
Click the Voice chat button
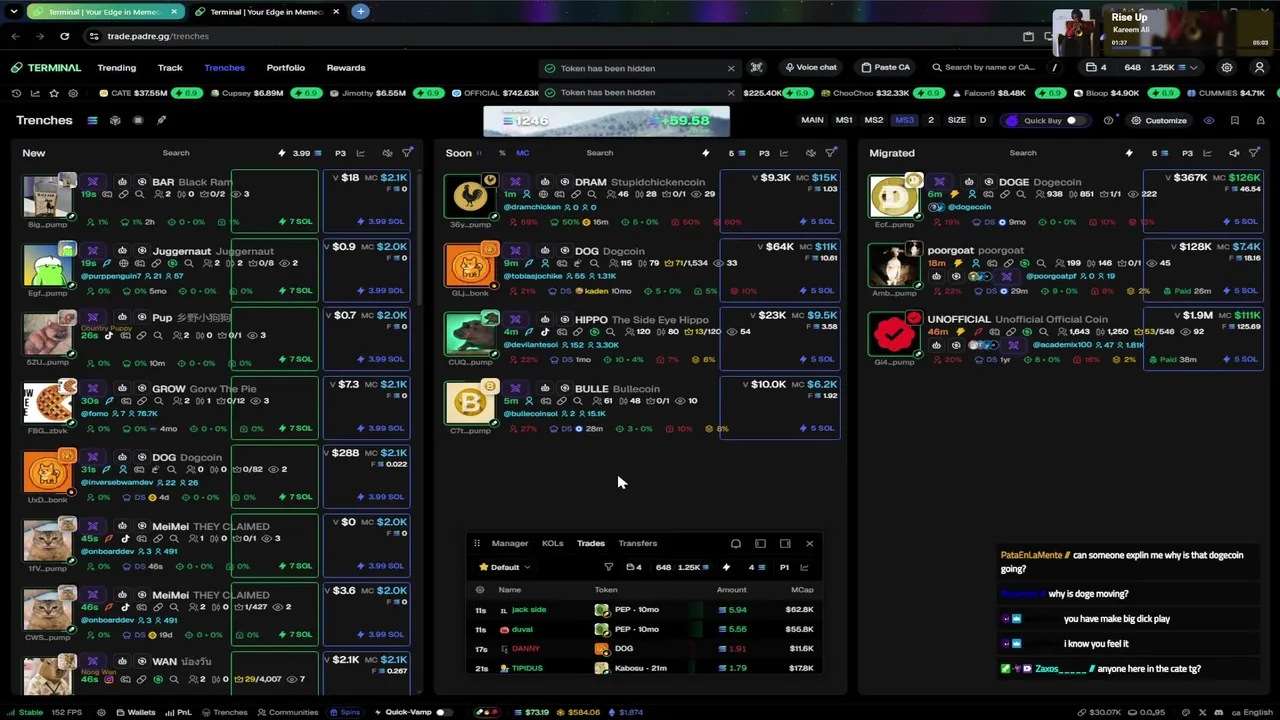(811, 68)
